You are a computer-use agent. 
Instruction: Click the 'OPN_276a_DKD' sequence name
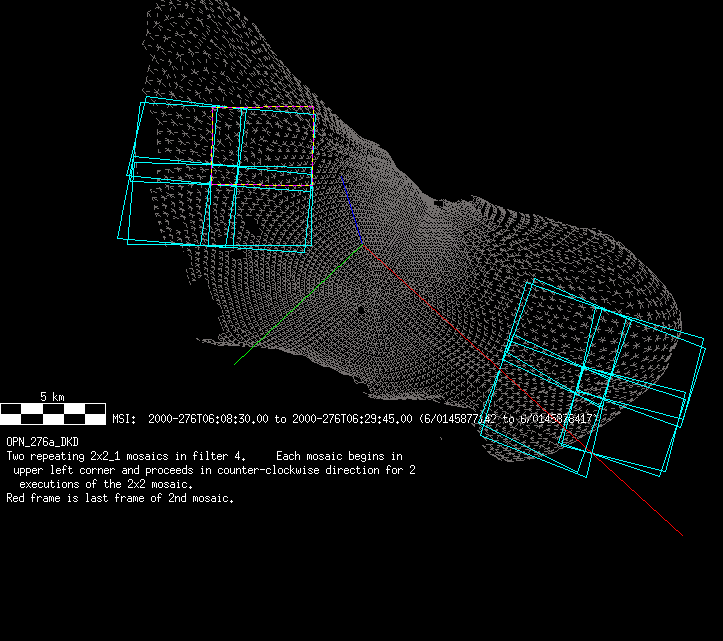42,442
